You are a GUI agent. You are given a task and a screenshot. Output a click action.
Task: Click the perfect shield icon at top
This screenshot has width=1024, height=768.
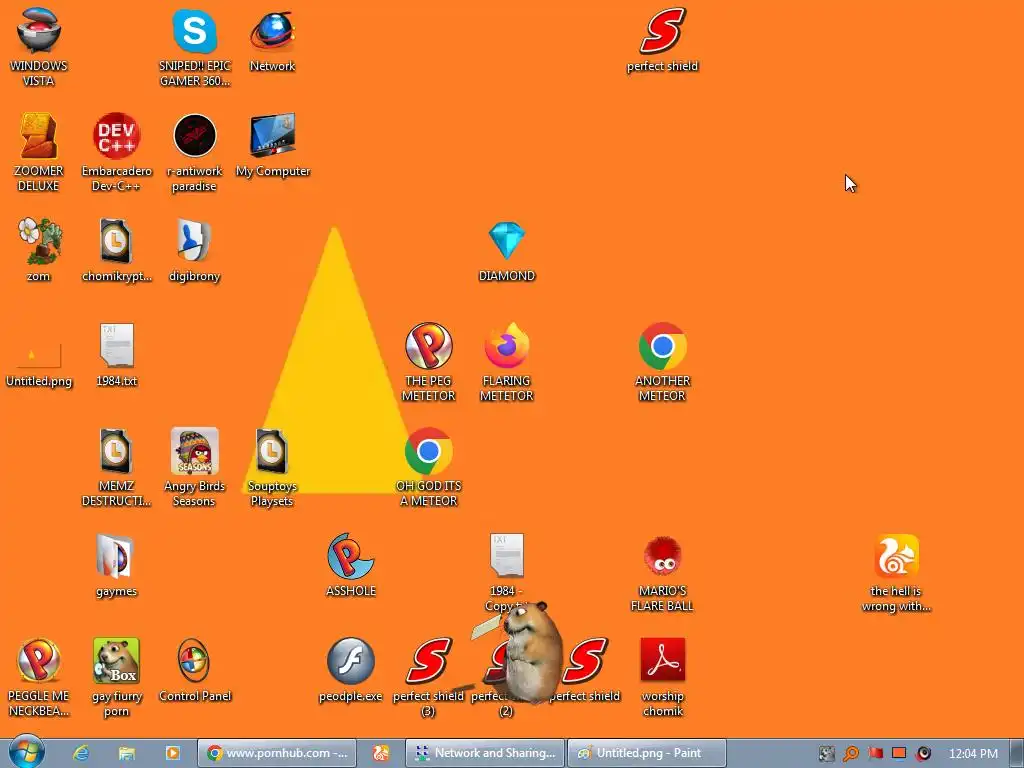tap(662, 39)
